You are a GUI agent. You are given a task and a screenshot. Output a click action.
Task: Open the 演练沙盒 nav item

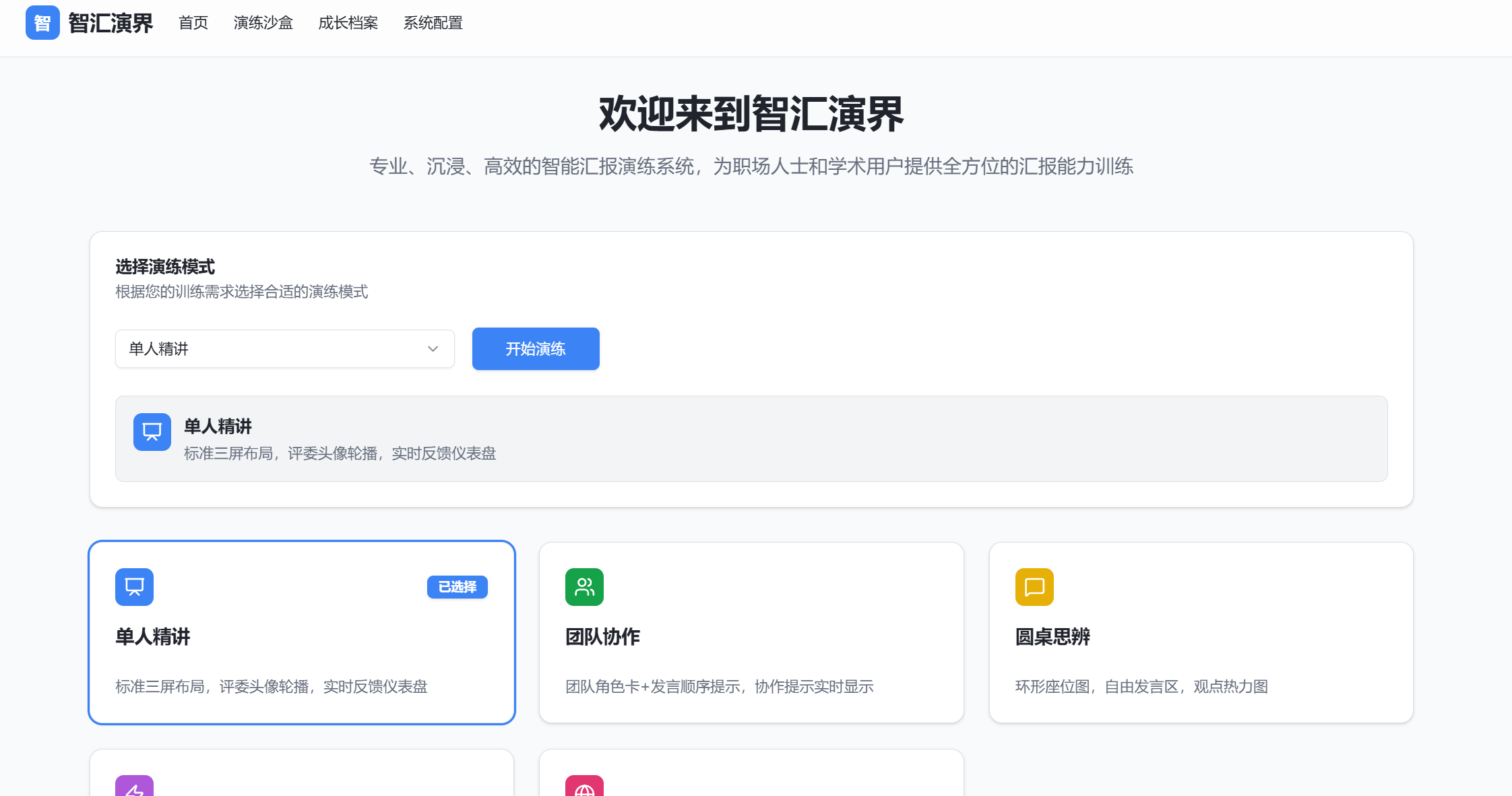coord(263,23)
